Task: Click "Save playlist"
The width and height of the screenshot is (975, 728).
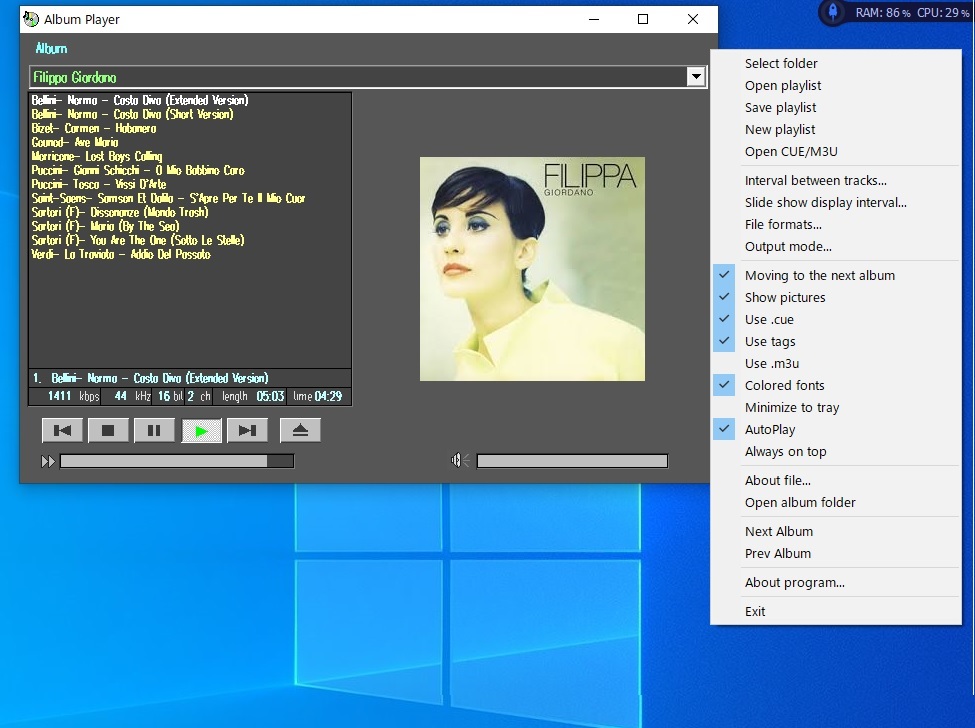Action: point(780,107)
